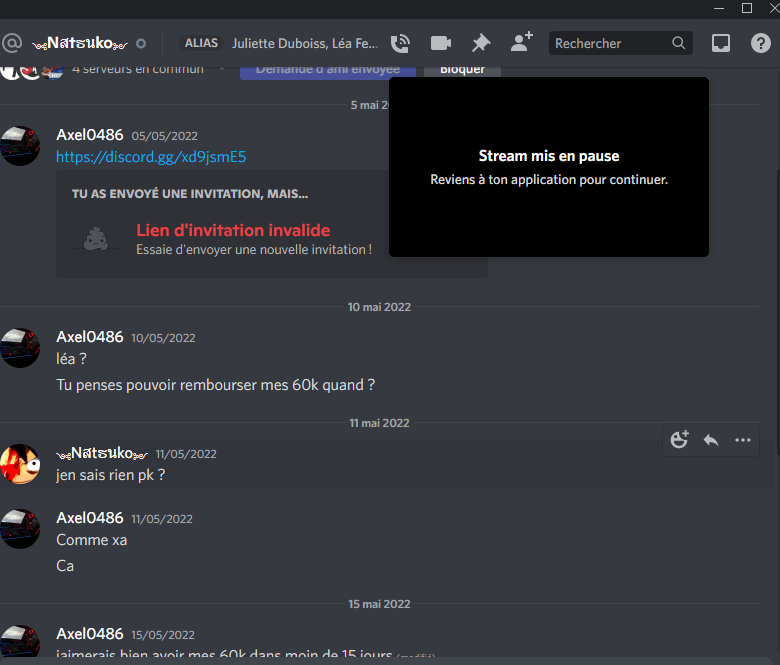Click the '10 mai 2022' date divider label
Screen dimensions: 780x665
[x=379, y=307]
